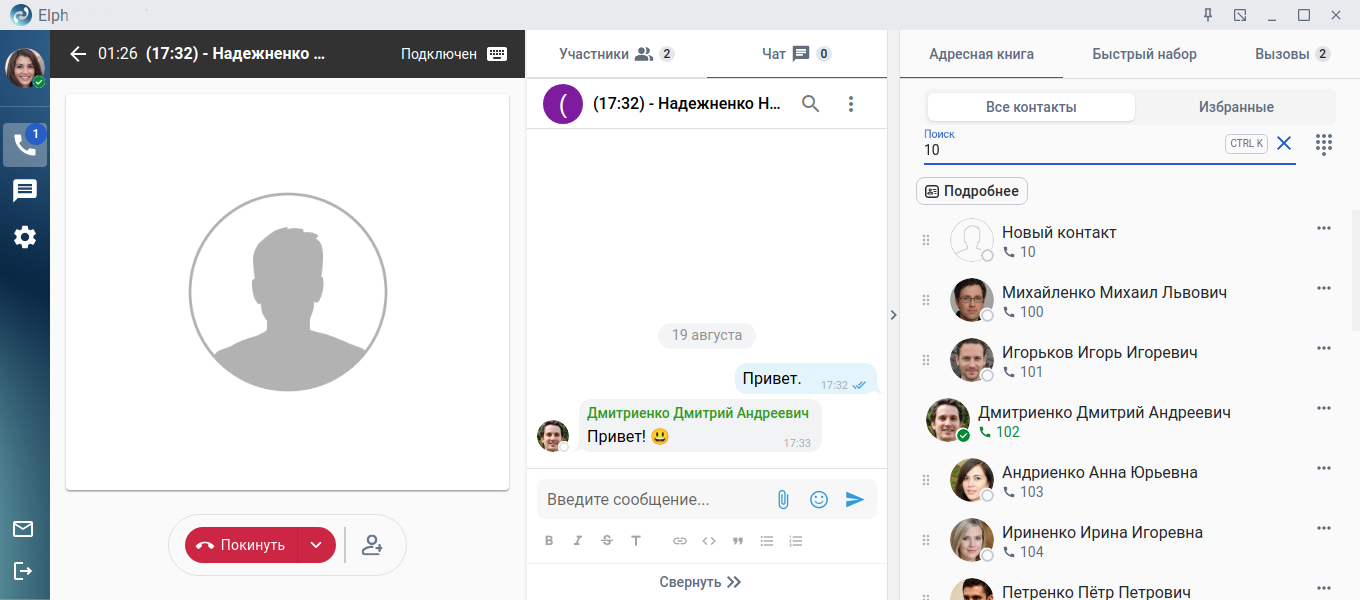
Task: Open options menu for Новый контакт
Action: pyautogui.click(x=1324, y=228)
